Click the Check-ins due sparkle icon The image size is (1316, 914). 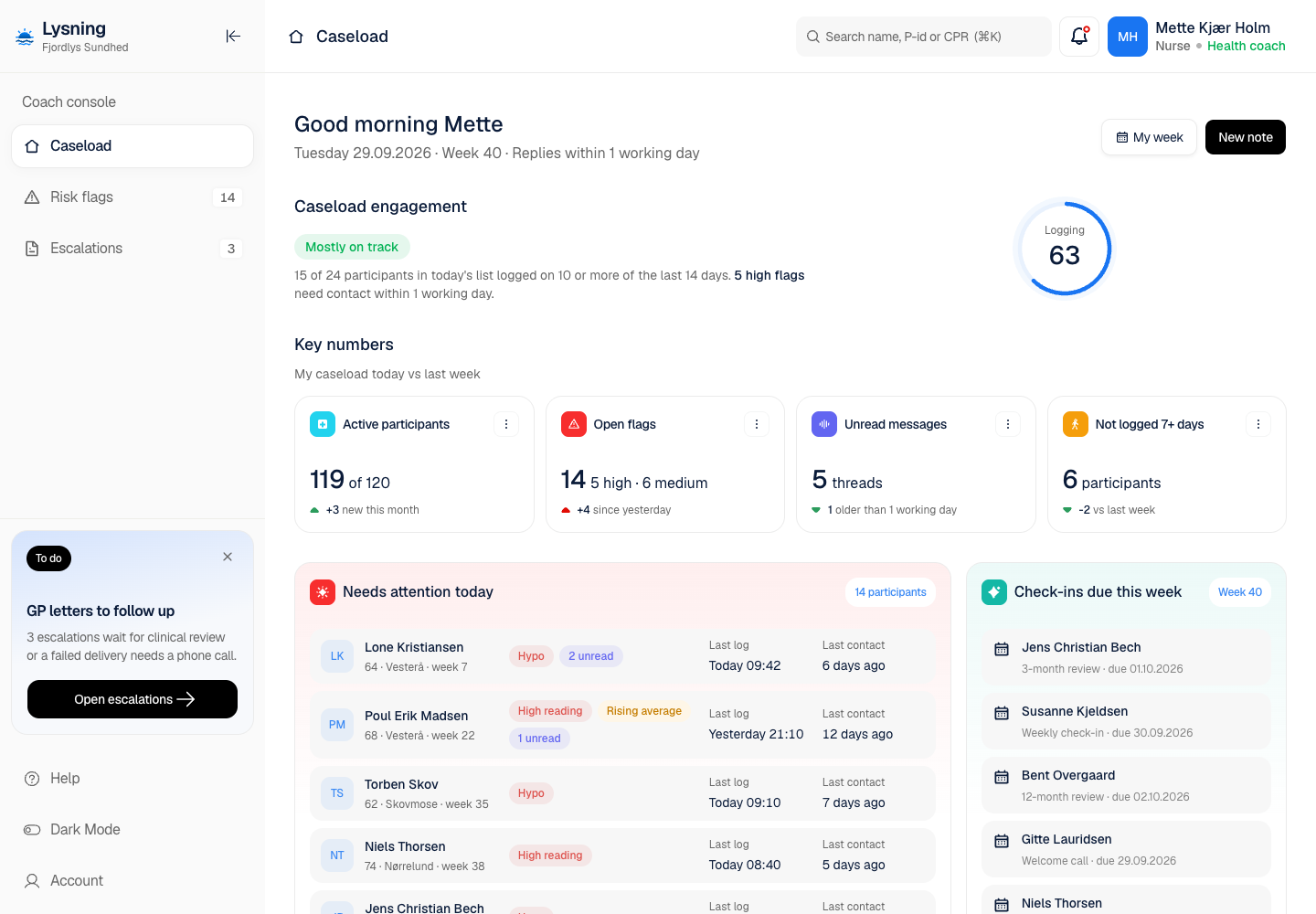(x=994, y=592)
